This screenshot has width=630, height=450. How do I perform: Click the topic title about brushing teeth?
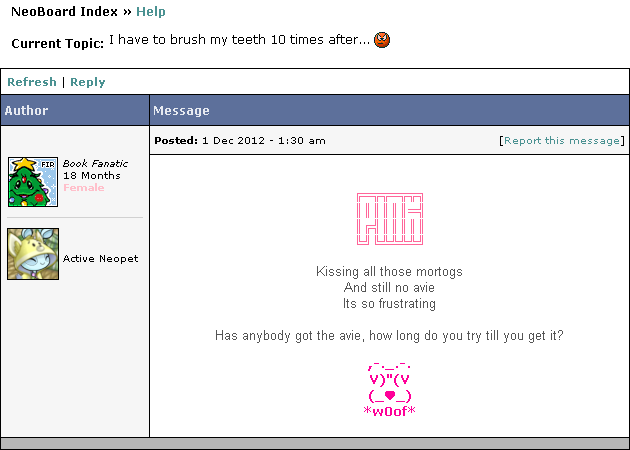coord(238,40)
